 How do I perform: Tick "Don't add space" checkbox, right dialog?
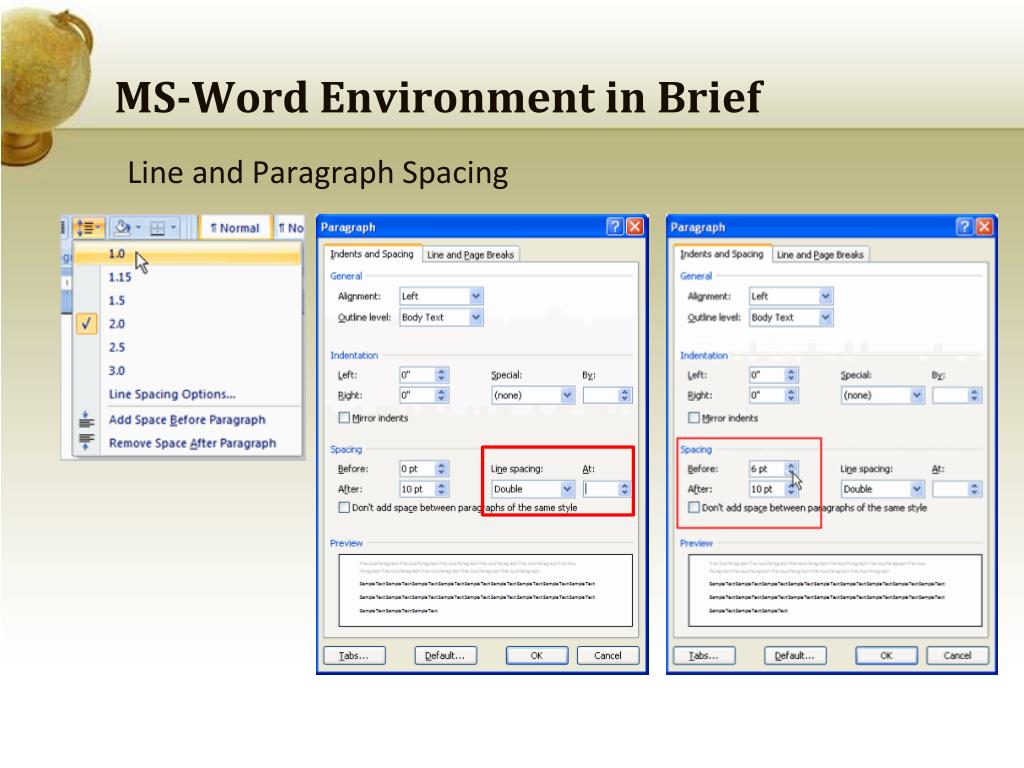coord(694,507)
